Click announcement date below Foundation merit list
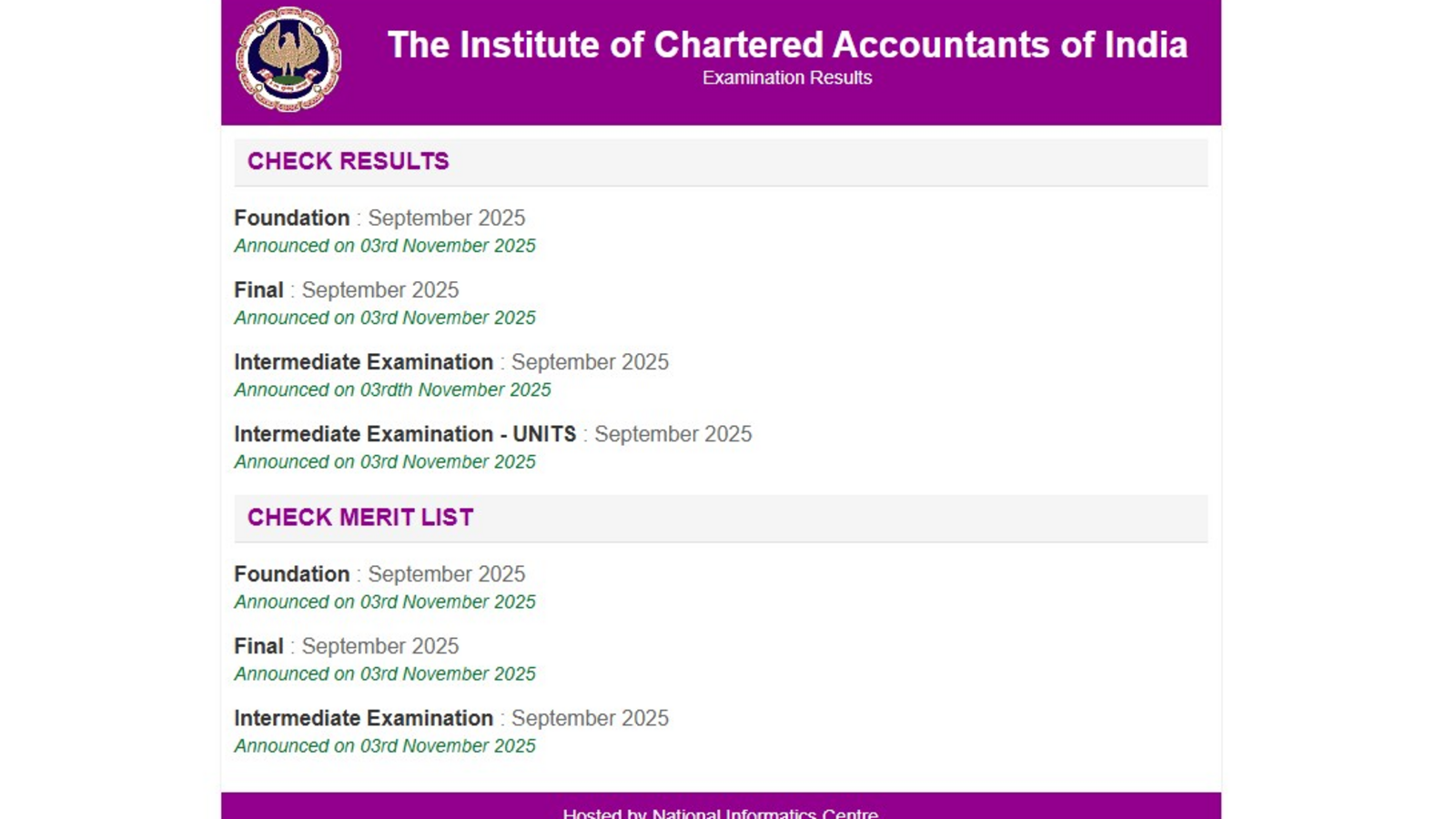The image size is (1456, 819). click(385, 602)
